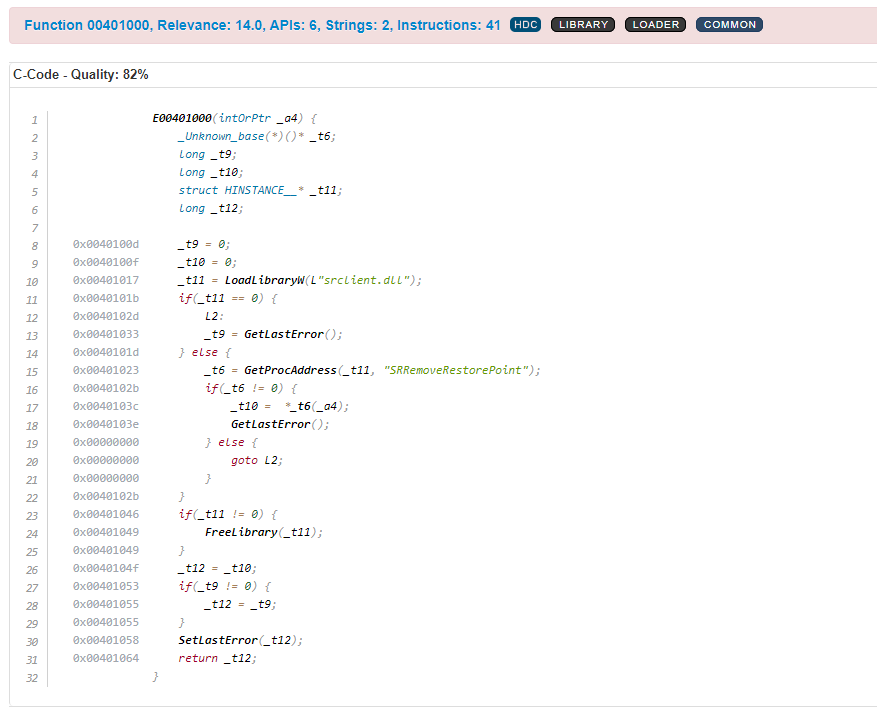Screen dimensions: 877x715
Task: Click the _Unknown_base declaration on line 2
Action: click(x=257, y=136)
